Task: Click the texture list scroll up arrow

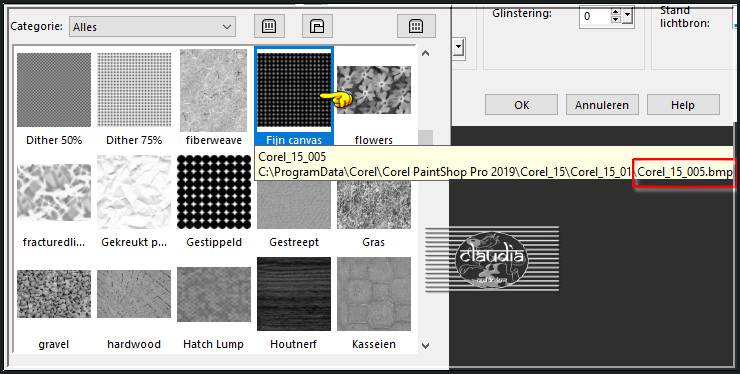Action: [x=426, y=53]
